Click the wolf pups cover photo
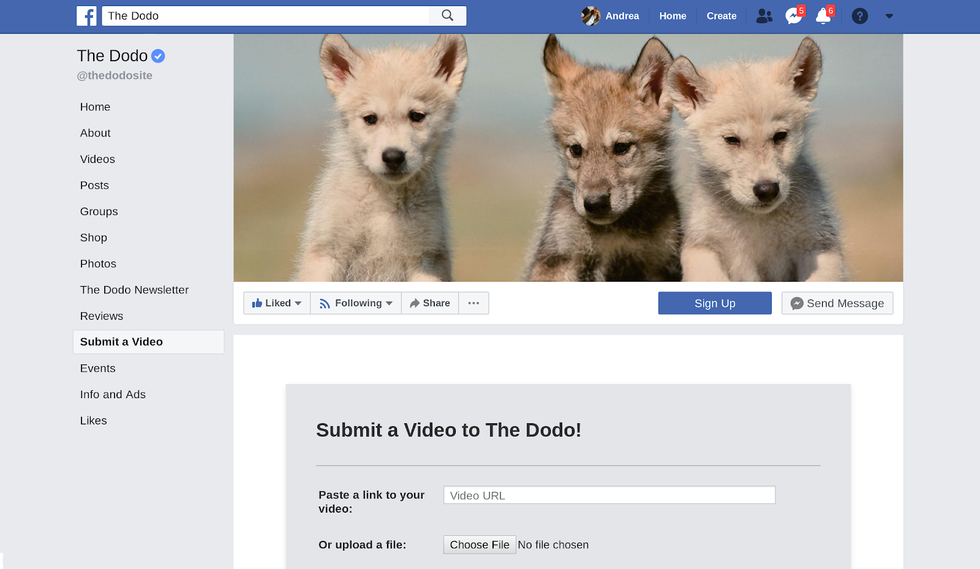 [568, 157]
